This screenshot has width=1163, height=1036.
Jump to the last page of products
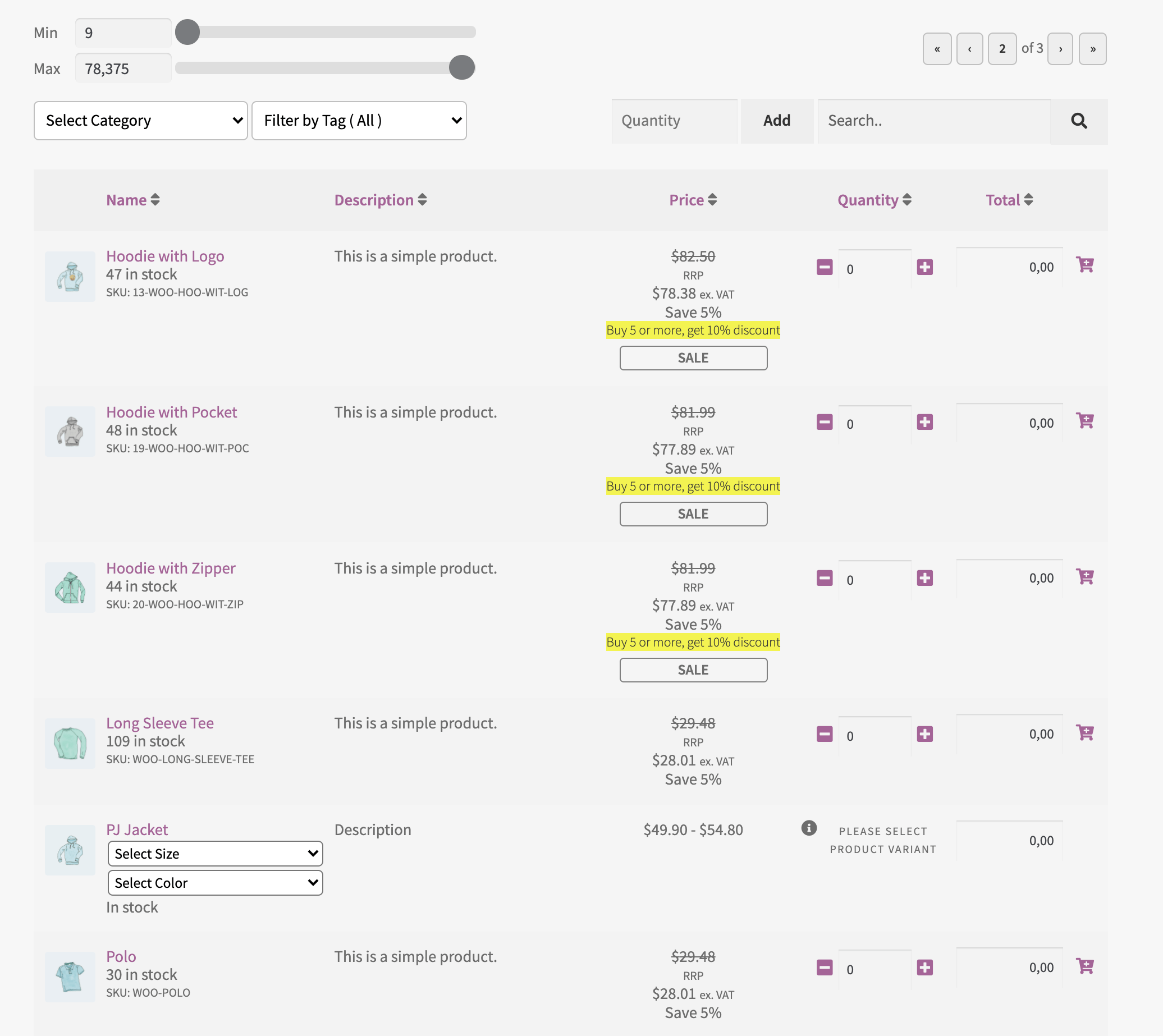pos(1092,49)
